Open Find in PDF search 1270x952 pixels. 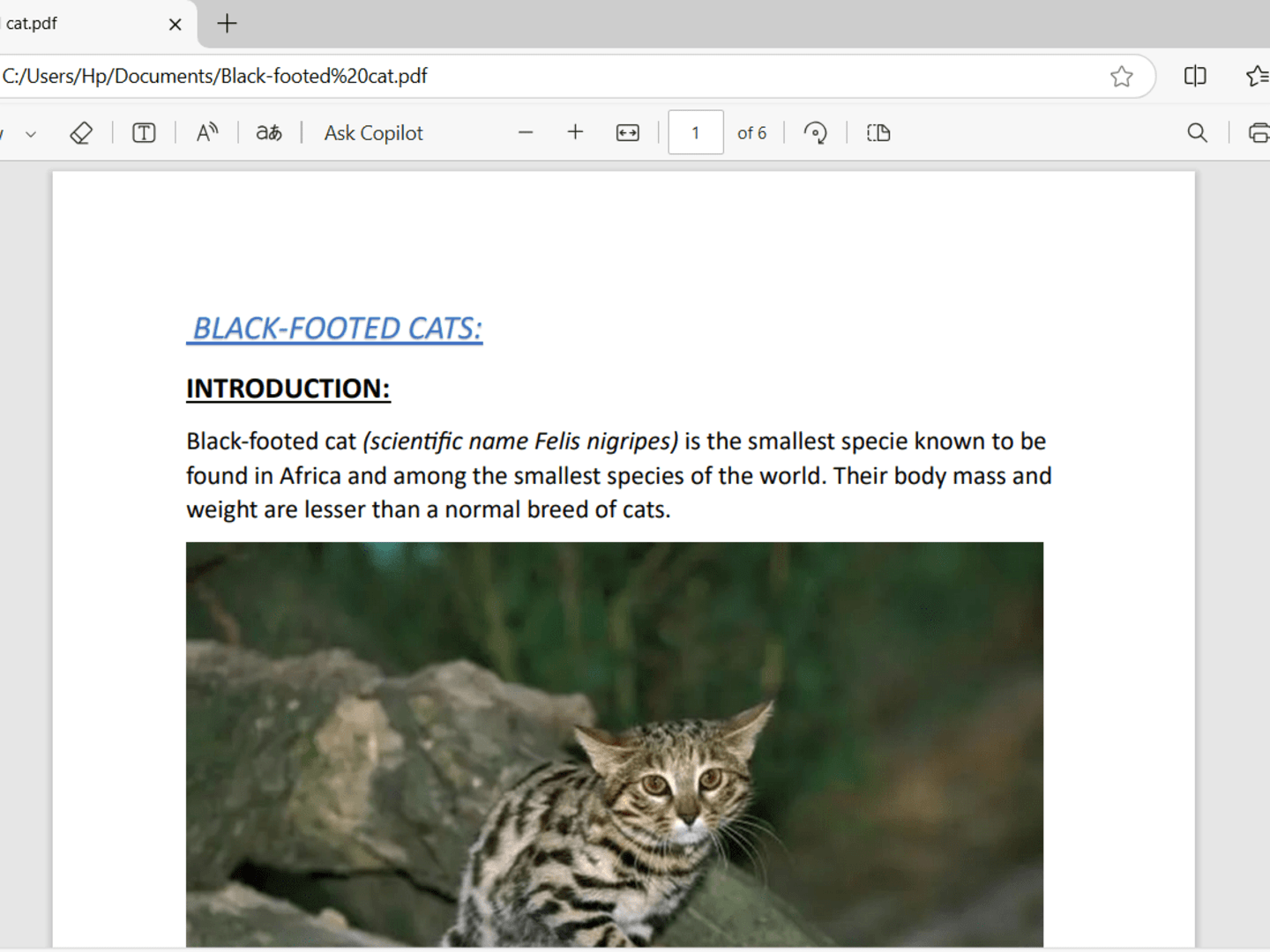click(1197, 133)
